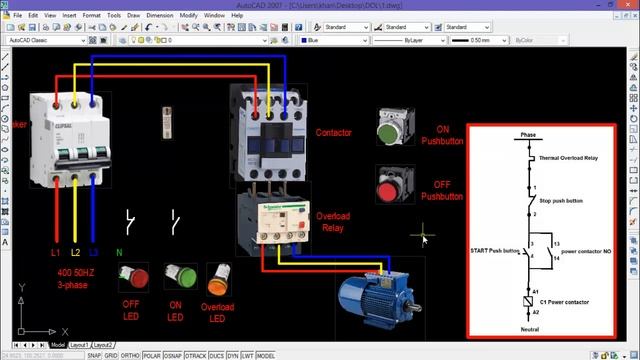This screenshot has height=360, width=640.
Task: Save the drawing with the Save icon
Action: 32,27
